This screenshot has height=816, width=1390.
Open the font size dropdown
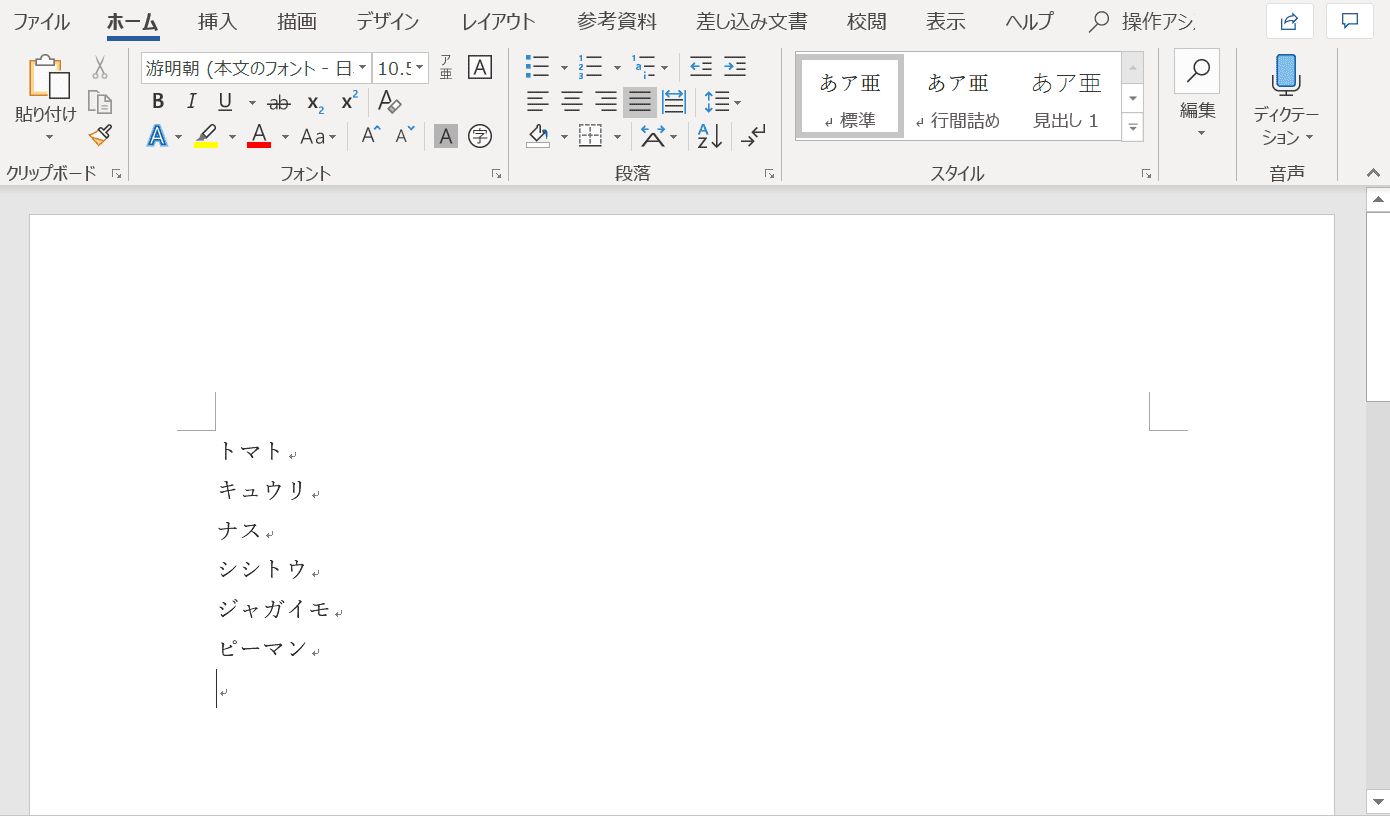[x=419, y=68]
